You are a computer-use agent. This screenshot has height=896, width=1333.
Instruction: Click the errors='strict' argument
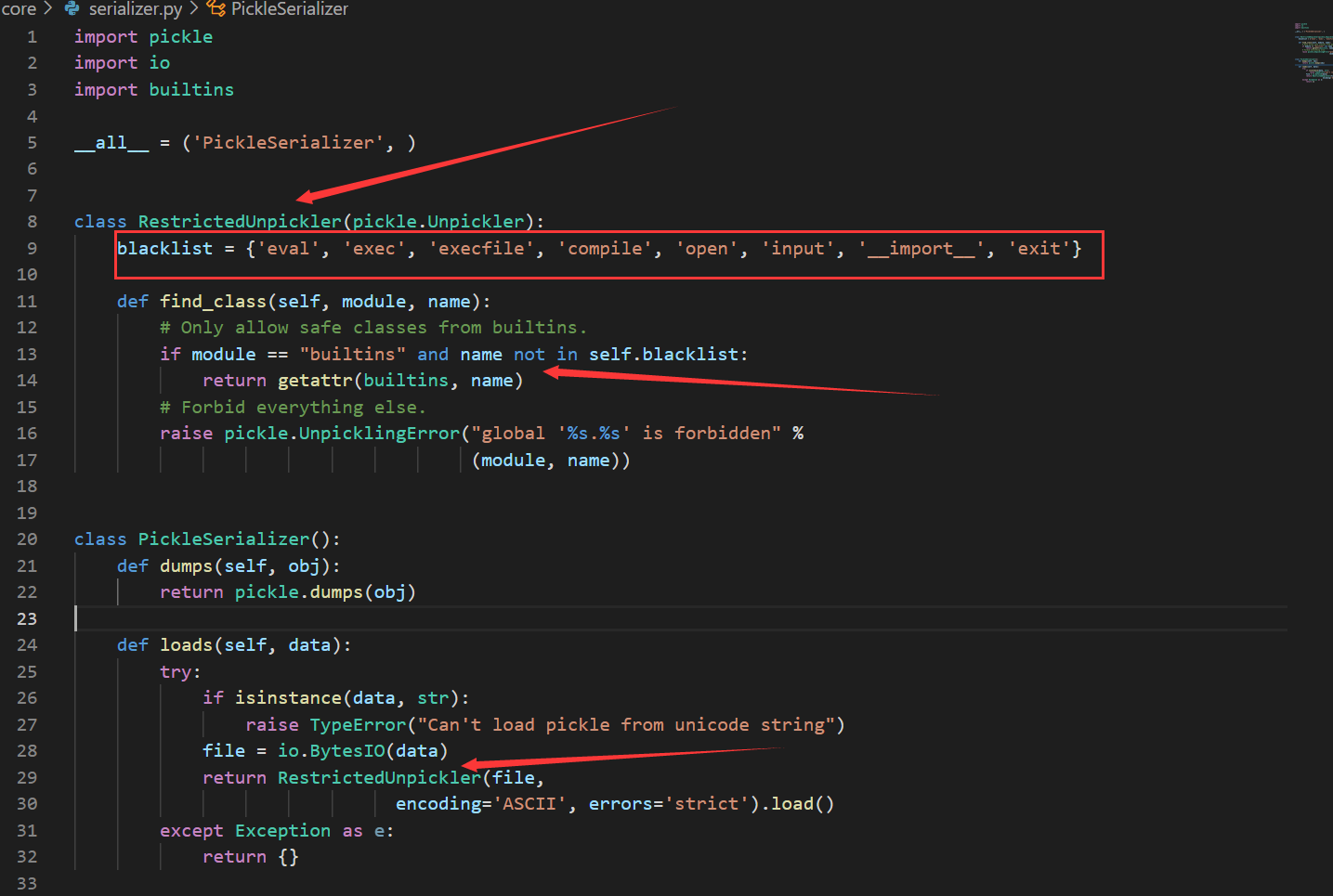pyautogui.click(x=669, y=804)
